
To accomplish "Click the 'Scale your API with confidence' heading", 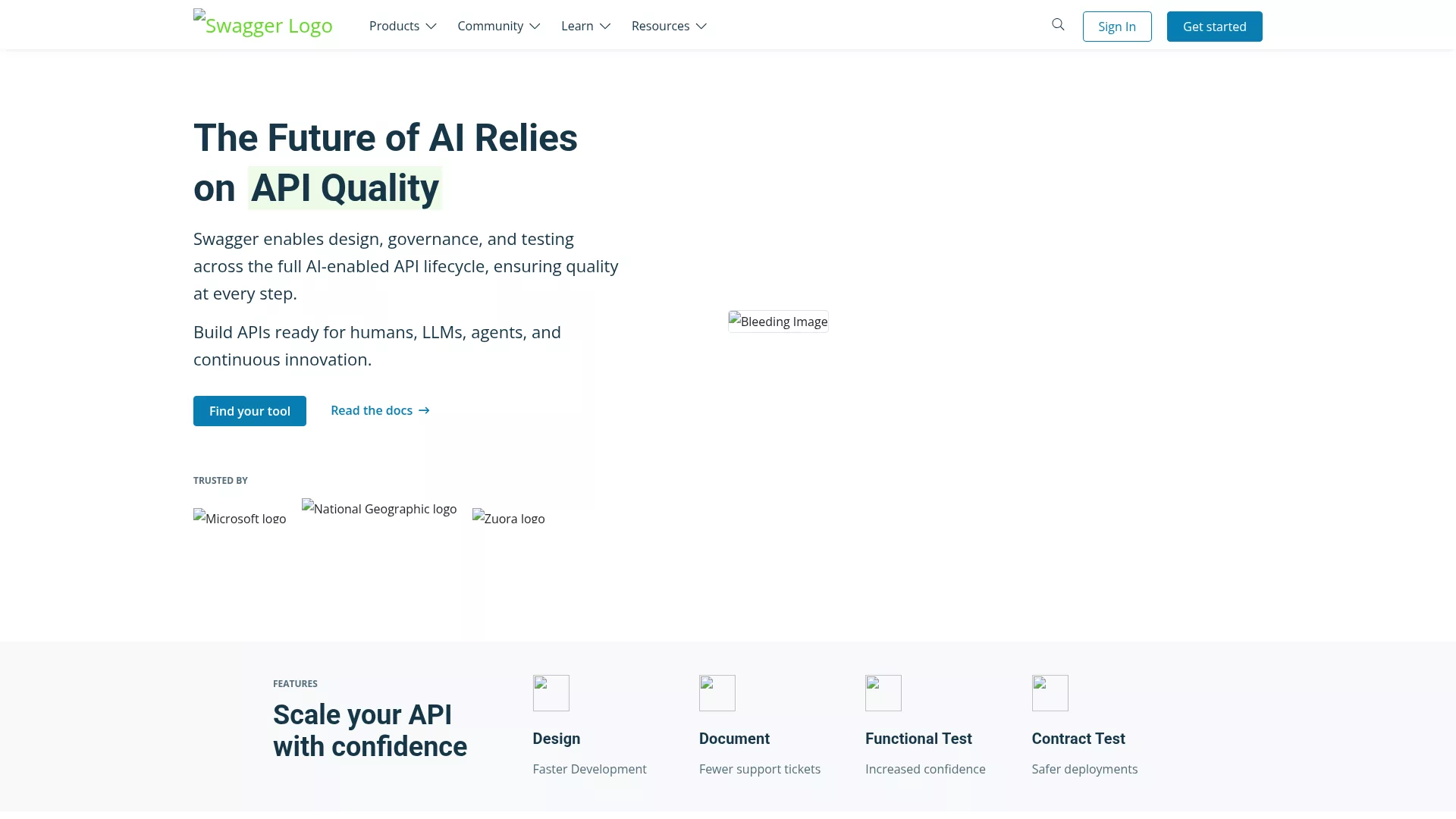I will (370, 730).
